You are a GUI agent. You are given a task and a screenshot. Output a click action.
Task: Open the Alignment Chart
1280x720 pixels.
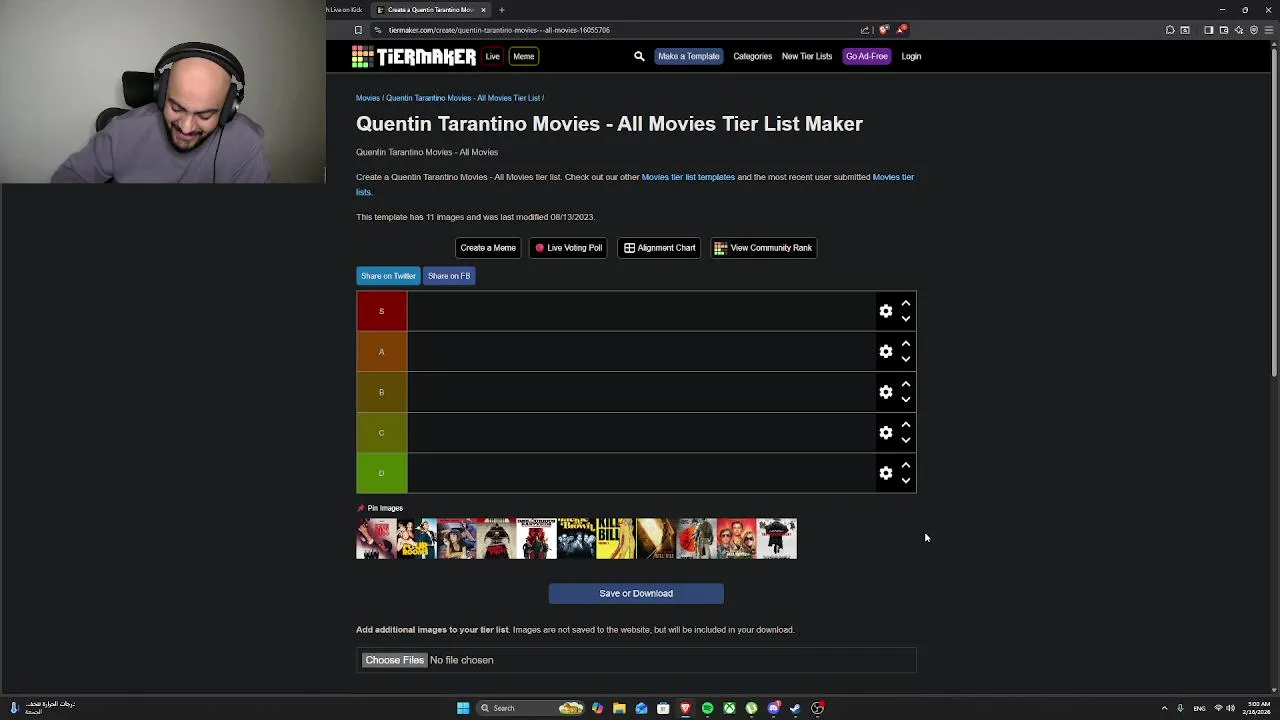point(659,248)
